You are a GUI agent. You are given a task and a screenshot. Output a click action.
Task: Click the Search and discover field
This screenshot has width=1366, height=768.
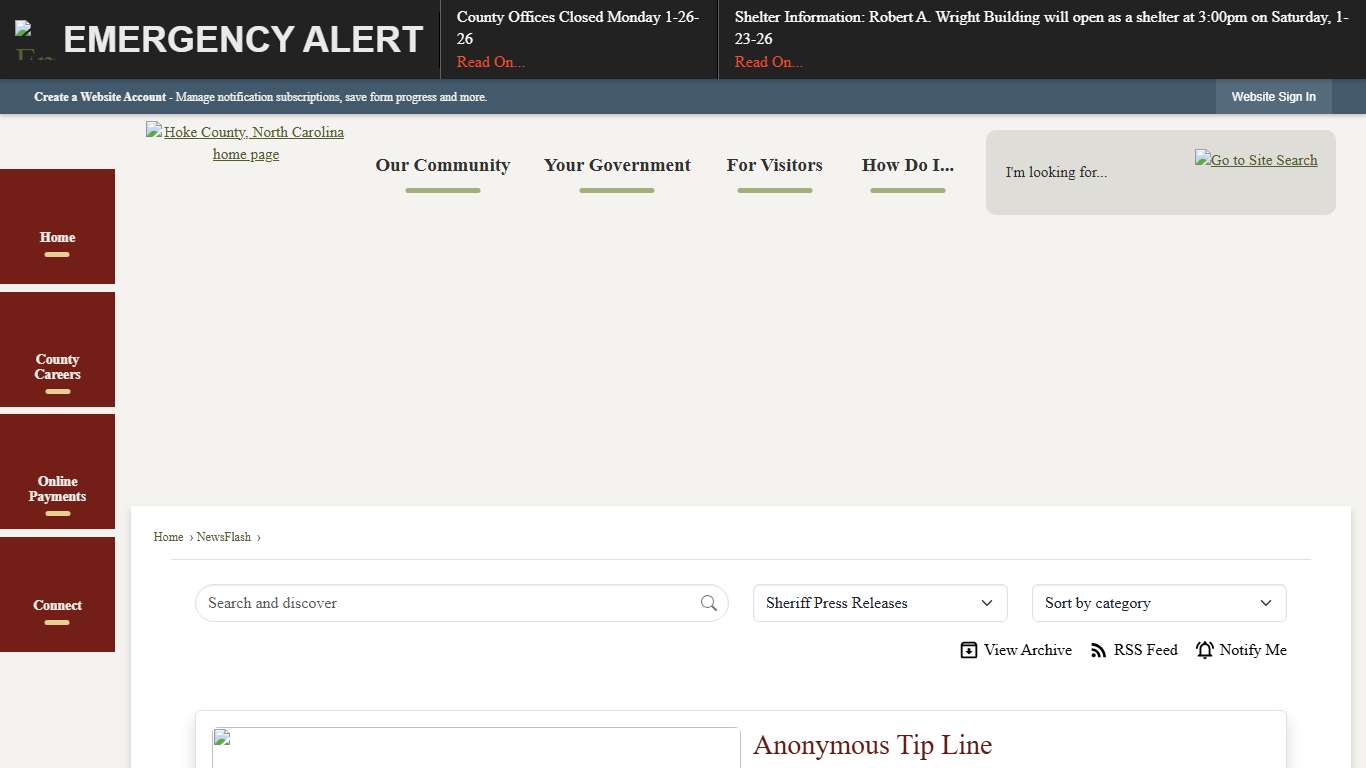pyautogui.click(x=450, y=603)
